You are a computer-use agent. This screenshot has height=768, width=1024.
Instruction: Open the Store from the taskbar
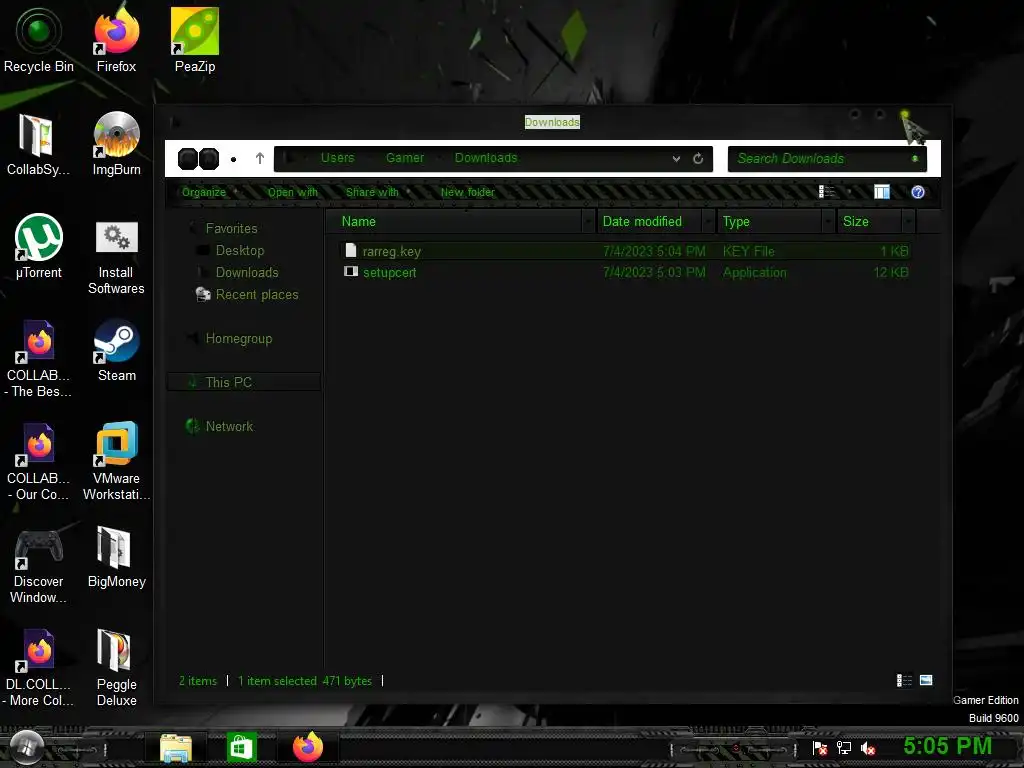click(x=242, y=747)
